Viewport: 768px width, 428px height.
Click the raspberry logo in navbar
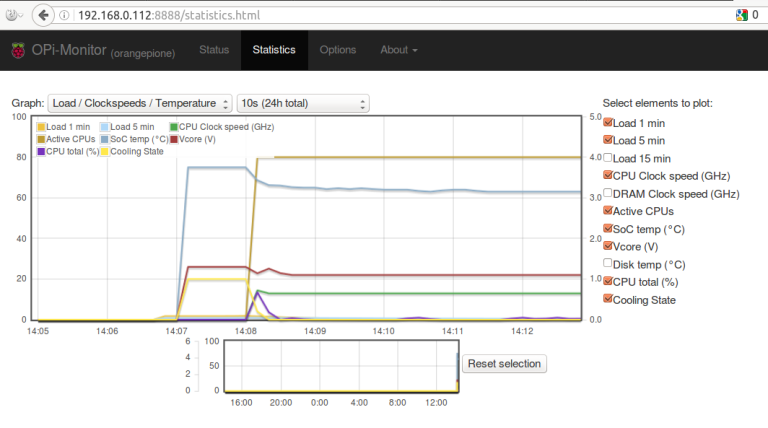18,50
